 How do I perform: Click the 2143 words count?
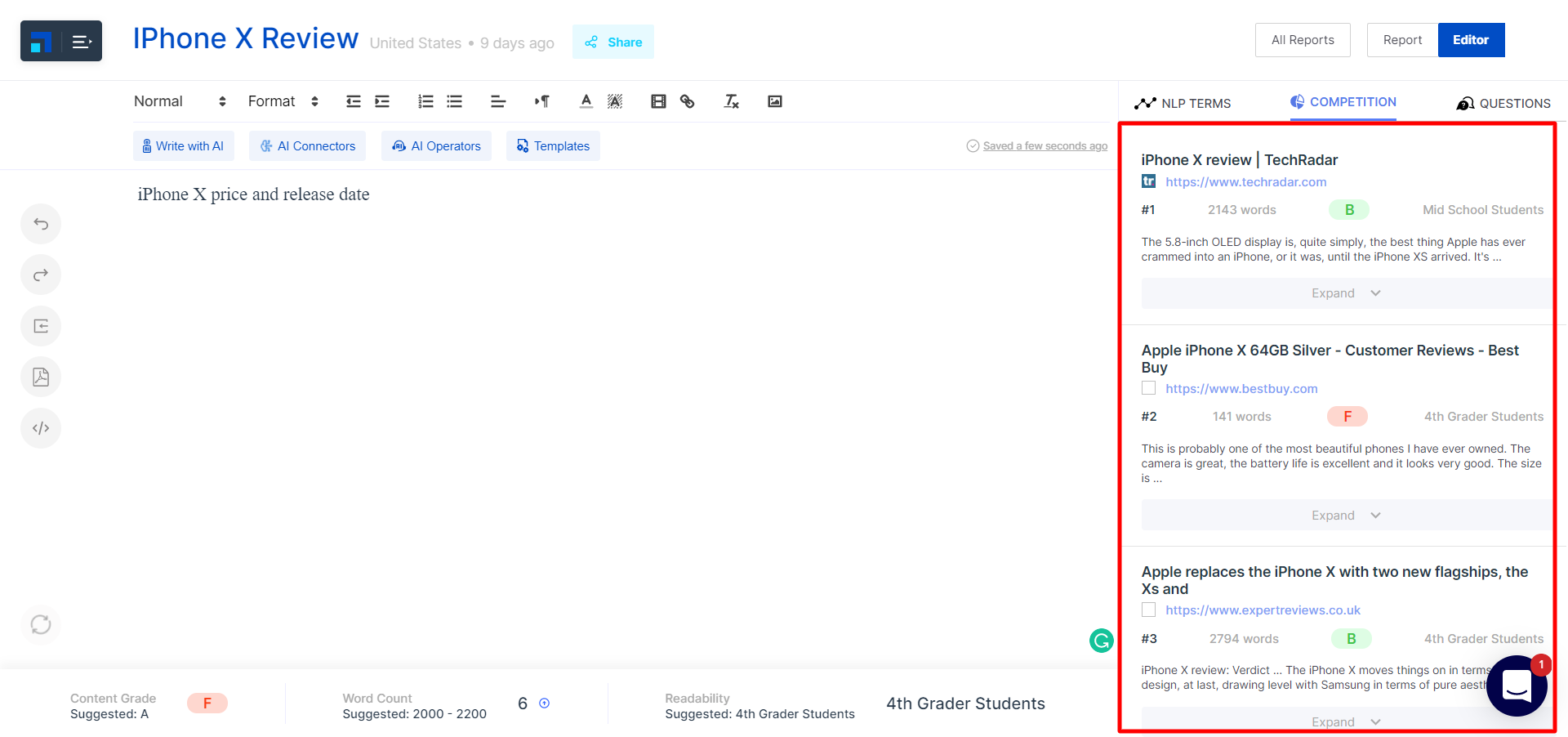point(1242,210)
